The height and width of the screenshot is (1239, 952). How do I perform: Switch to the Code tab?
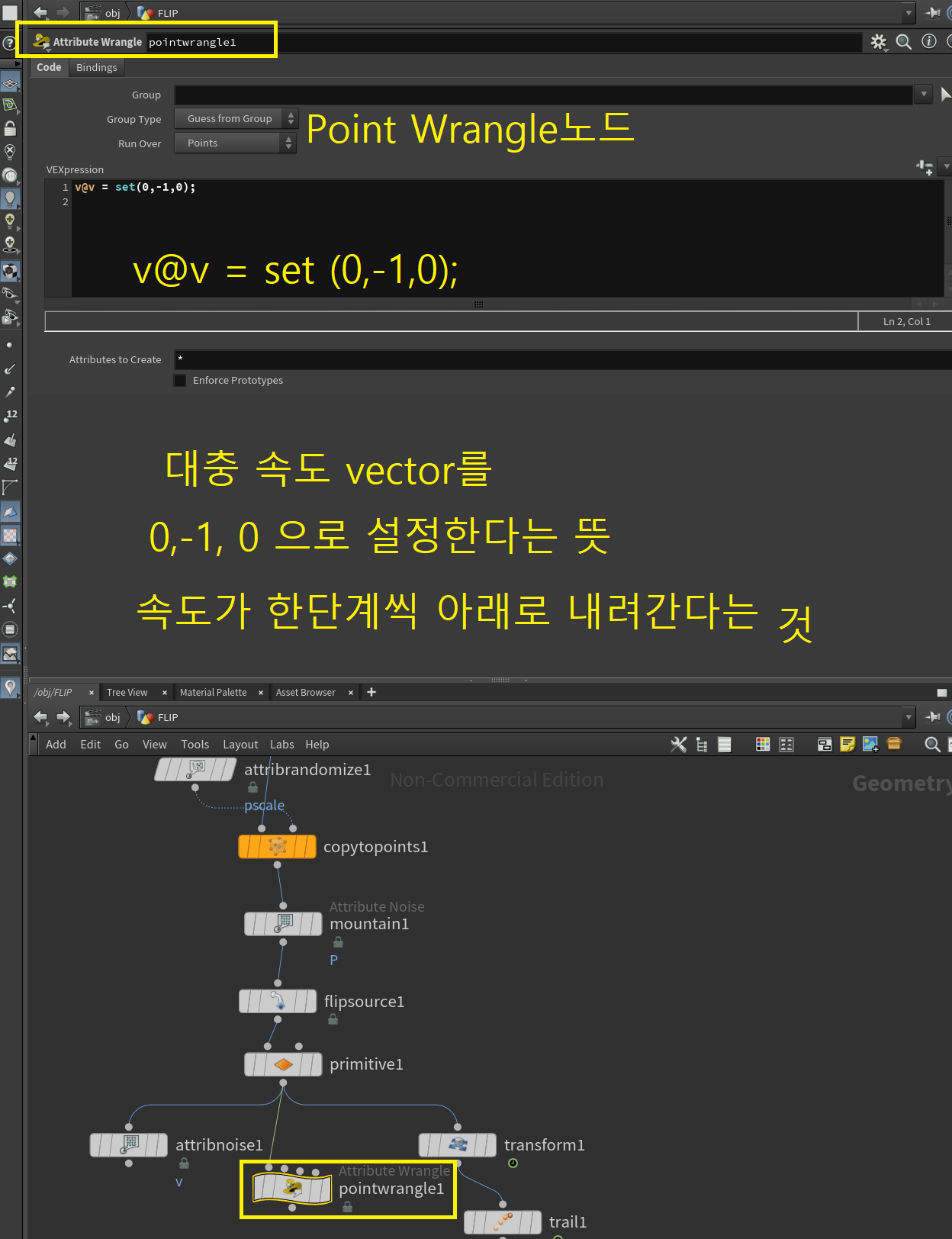point(49,67)
